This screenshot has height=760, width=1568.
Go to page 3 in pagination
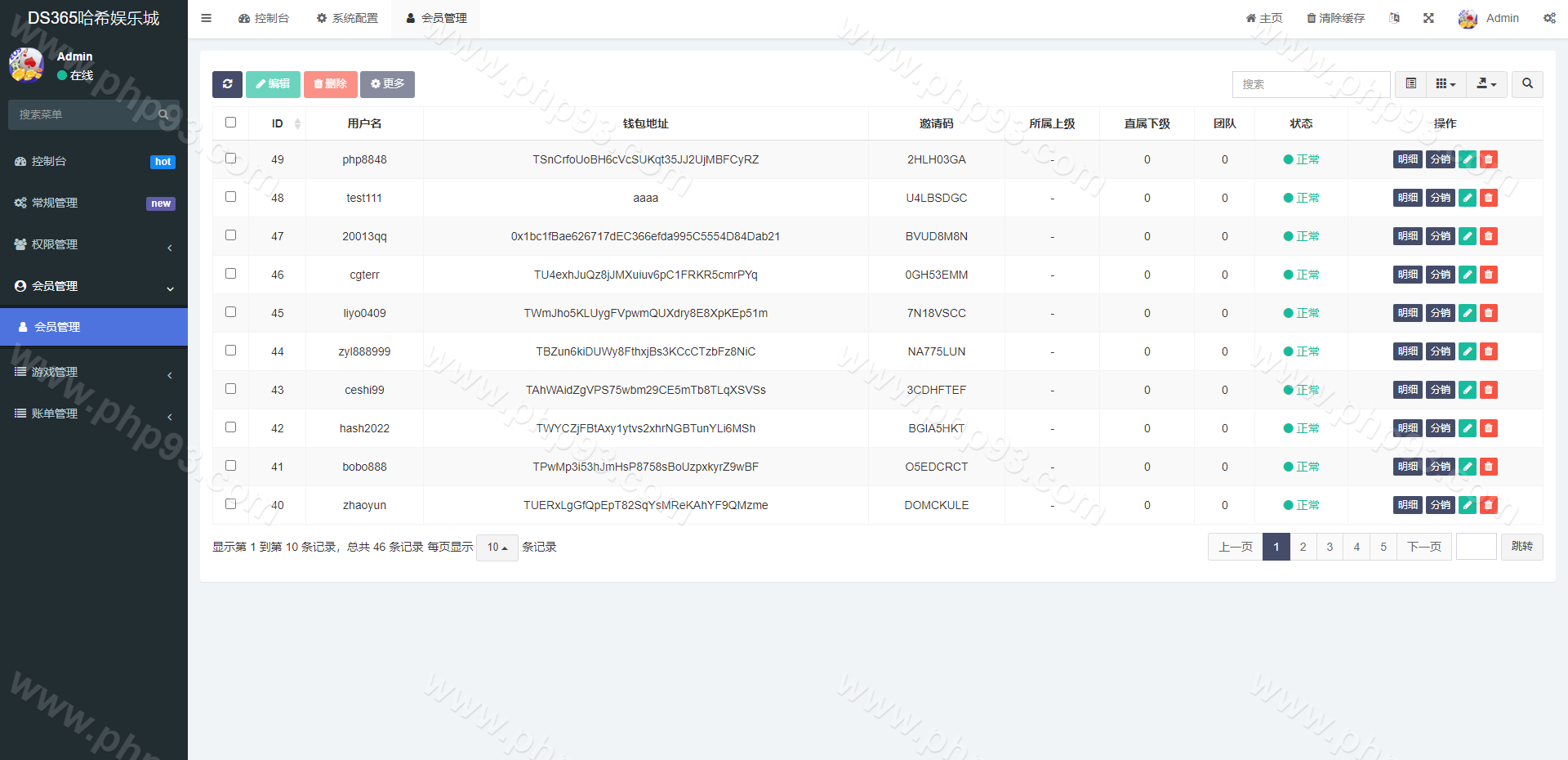1330,547
